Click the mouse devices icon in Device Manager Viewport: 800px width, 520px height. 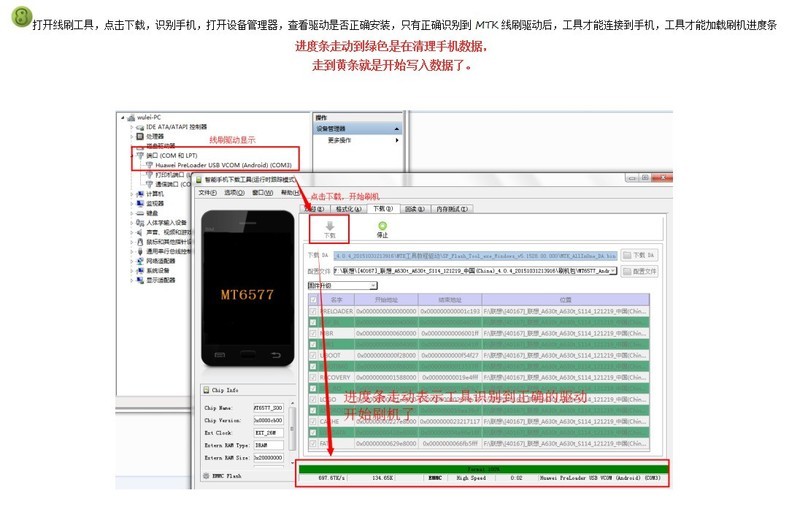[140, 242]
